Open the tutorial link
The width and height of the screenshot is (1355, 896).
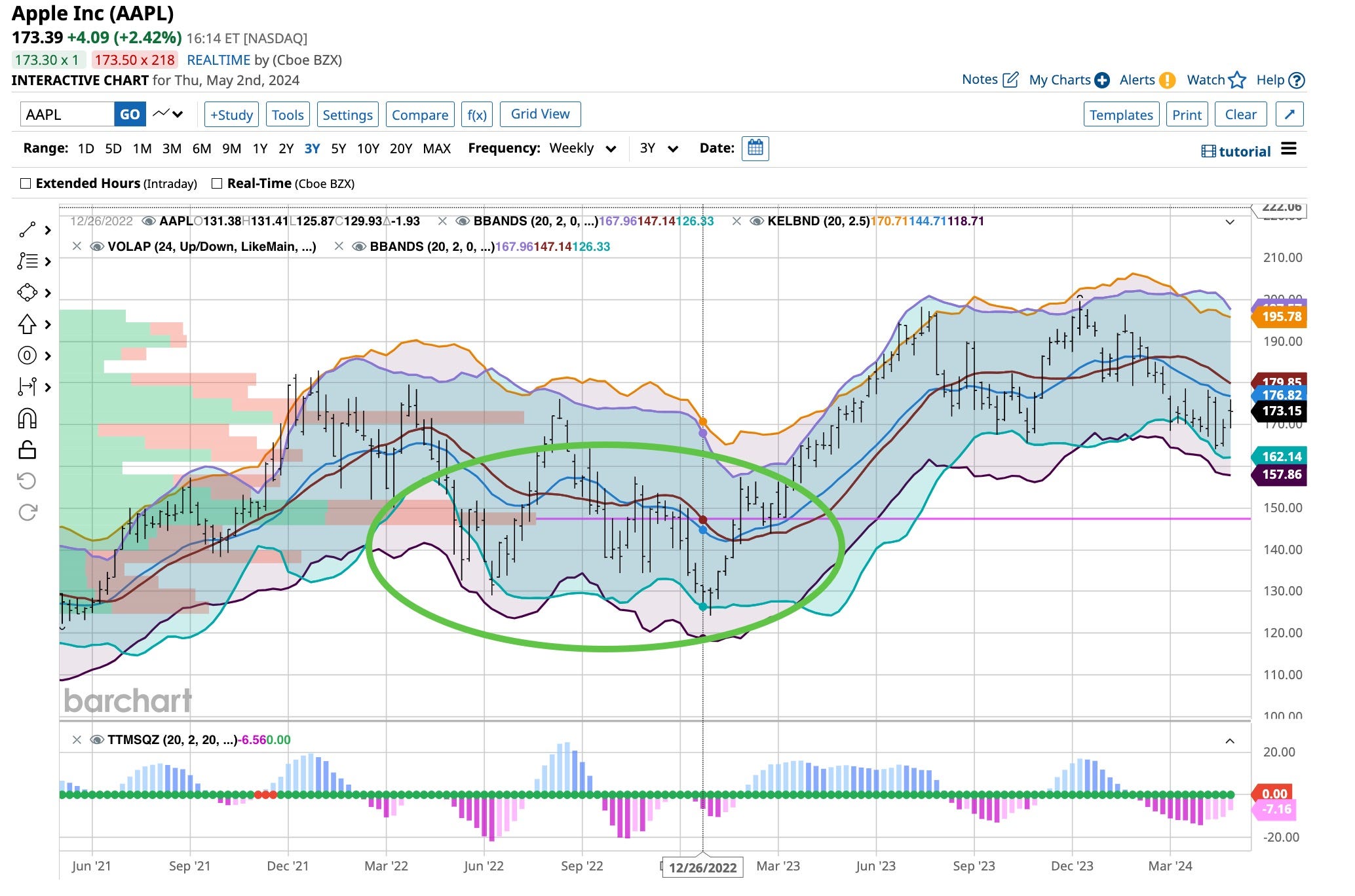coord(1236,151)
